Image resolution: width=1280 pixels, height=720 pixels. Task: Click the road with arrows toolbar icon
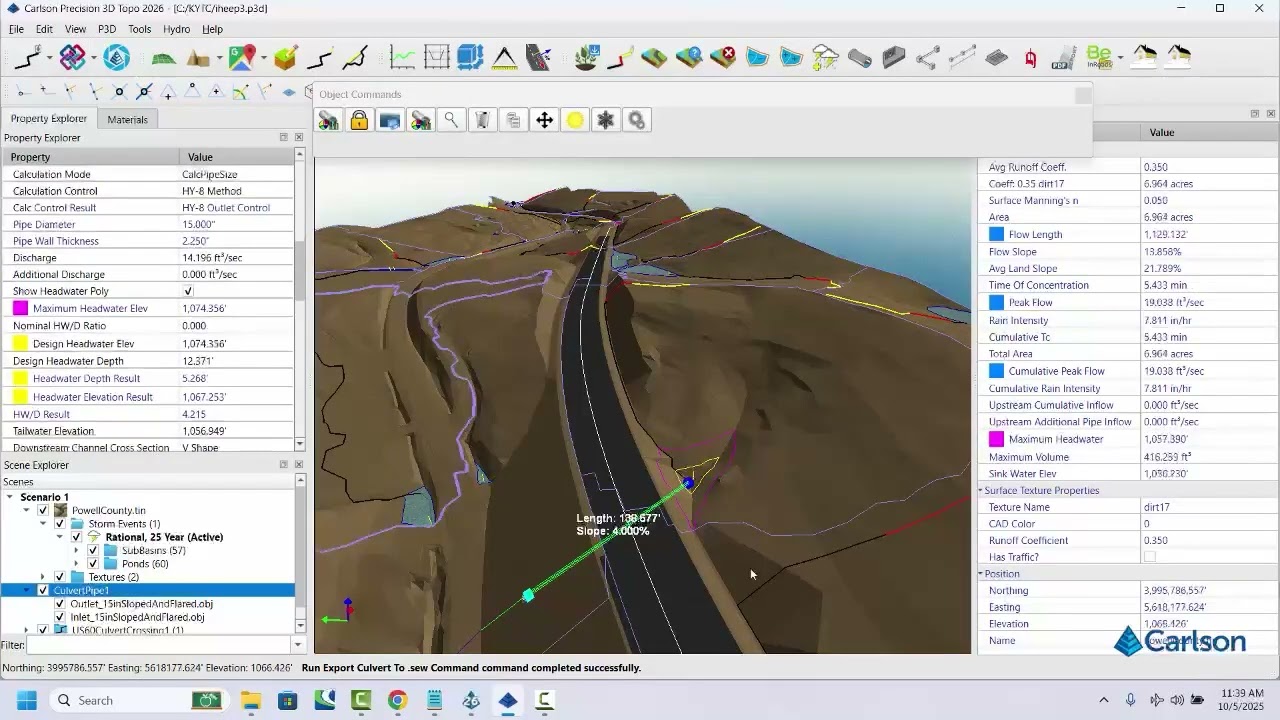pos(538,57)
